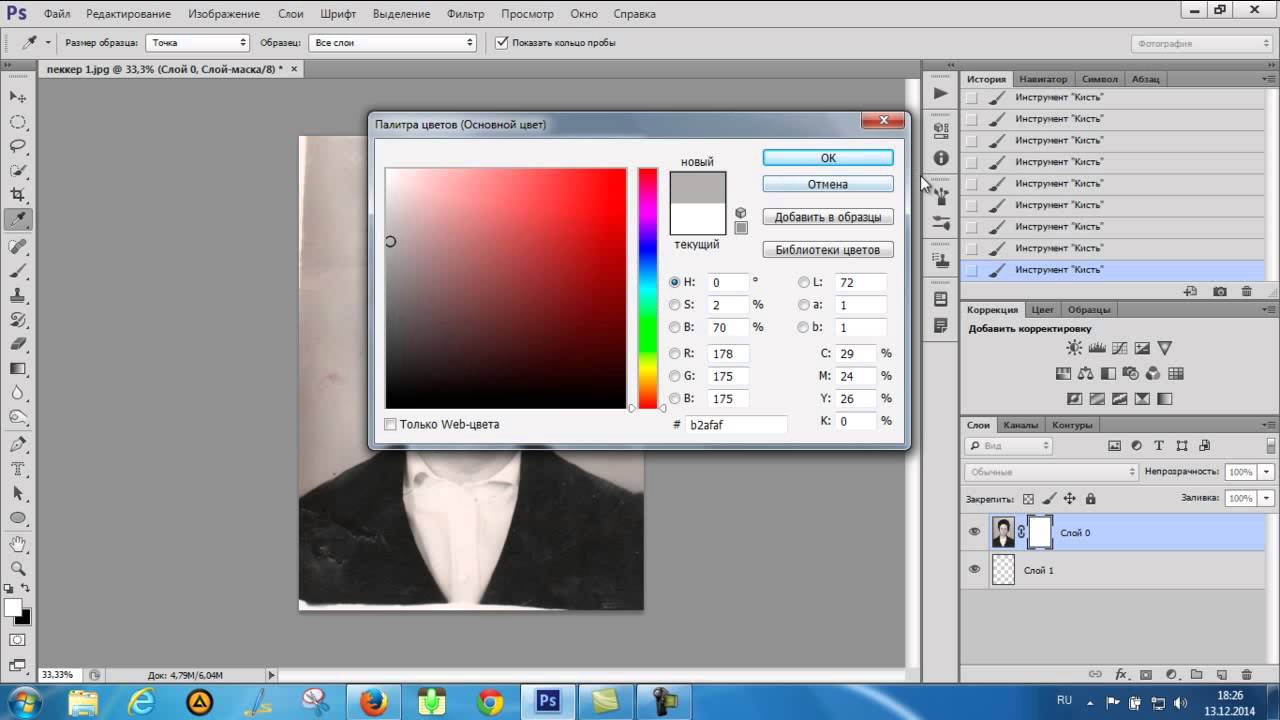Select the Zoom tool
1280x720 pixels.
coord(18,568)
